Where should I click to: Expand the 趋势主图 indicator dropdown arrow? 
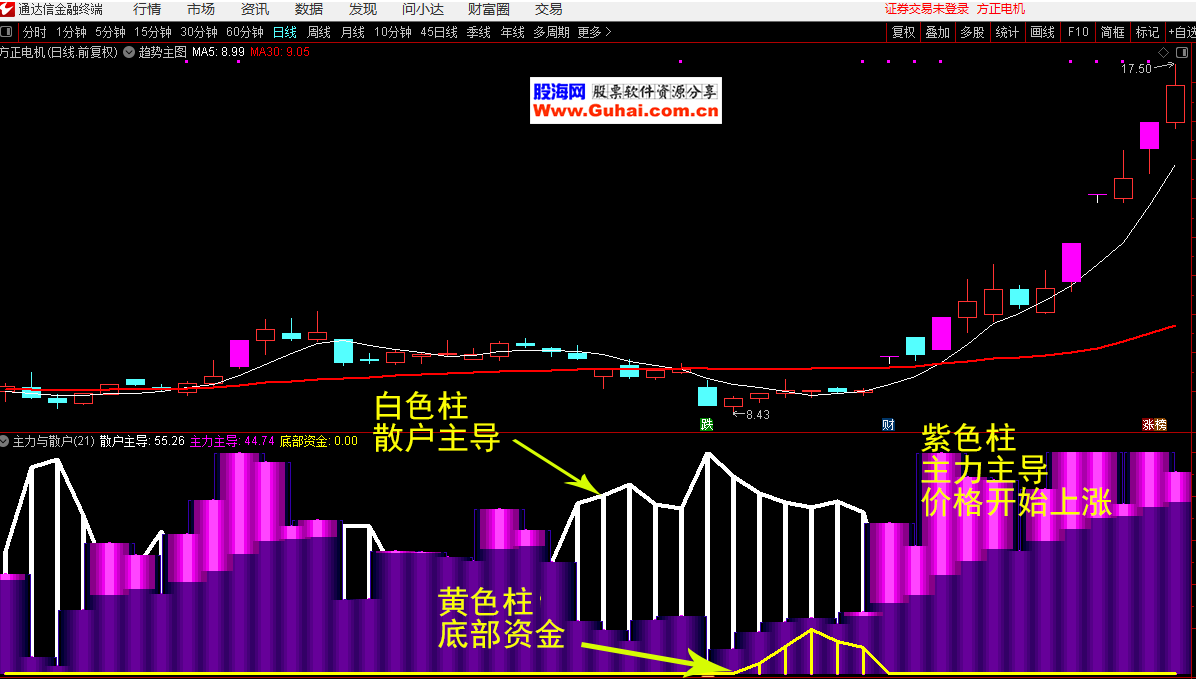click(x=129, y=52)
